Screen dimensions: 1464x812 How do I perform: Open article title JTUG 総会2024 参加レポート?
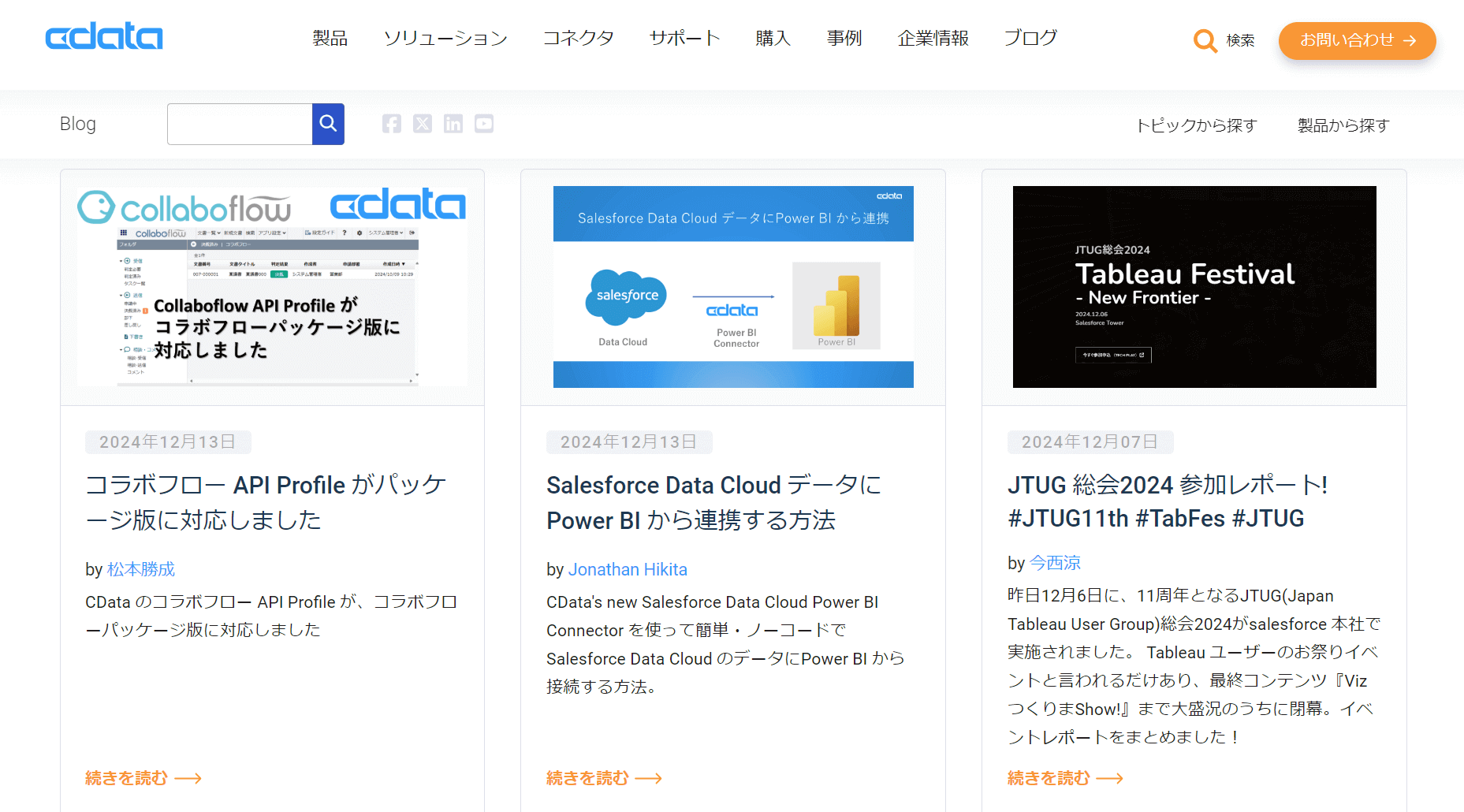pos(1168,501)
